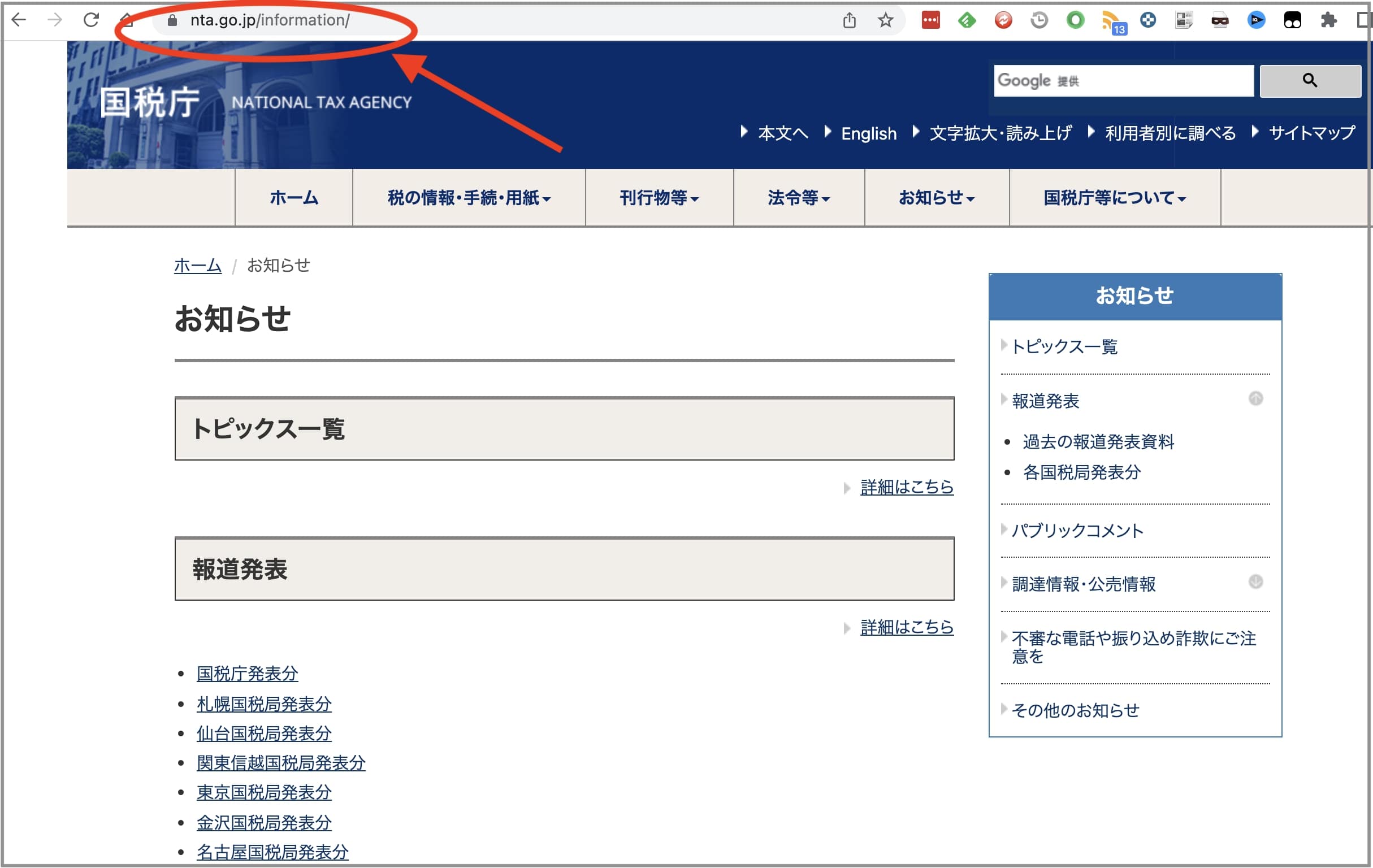Click the red extension icon with dots
The width and height of the screenshot is (1373, 868).
pos(930,20)
